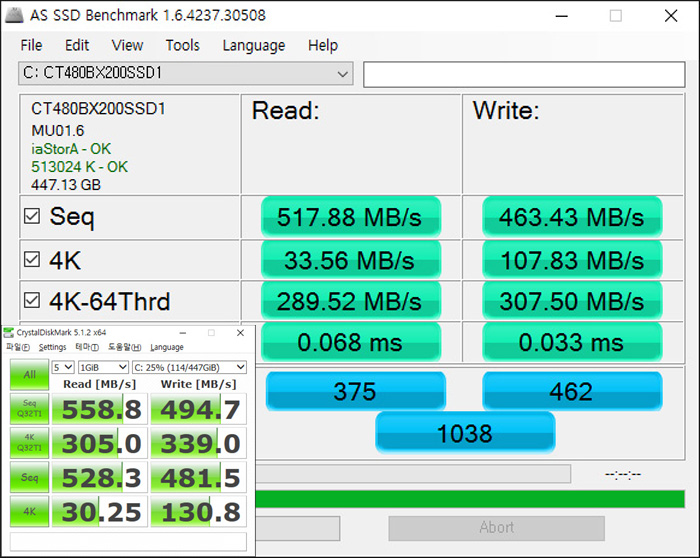Click the Seq read result 517.88 MB/s

click(x=351, y=217)
